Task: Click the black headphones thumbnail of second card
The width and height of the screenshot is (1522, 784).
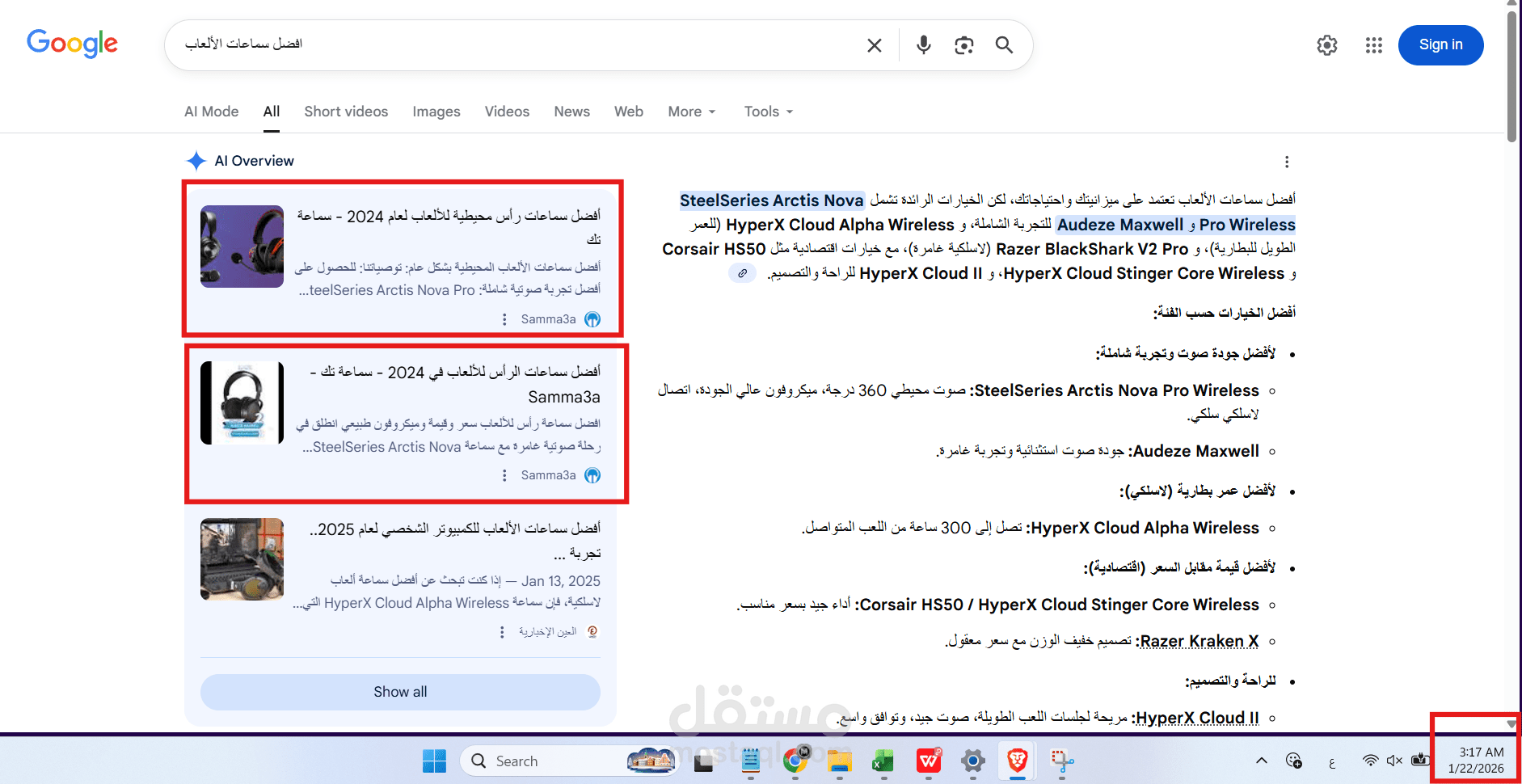Action: 242,403
